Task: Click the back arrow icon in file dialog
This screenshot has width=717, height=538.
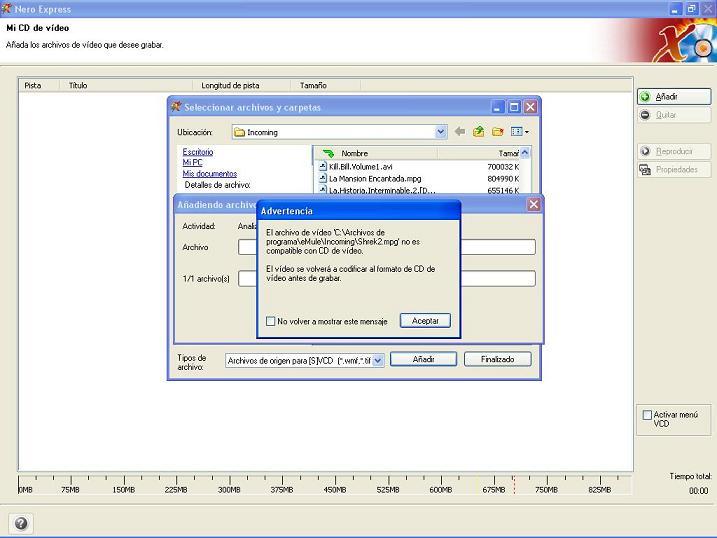Action: (460, 132)
